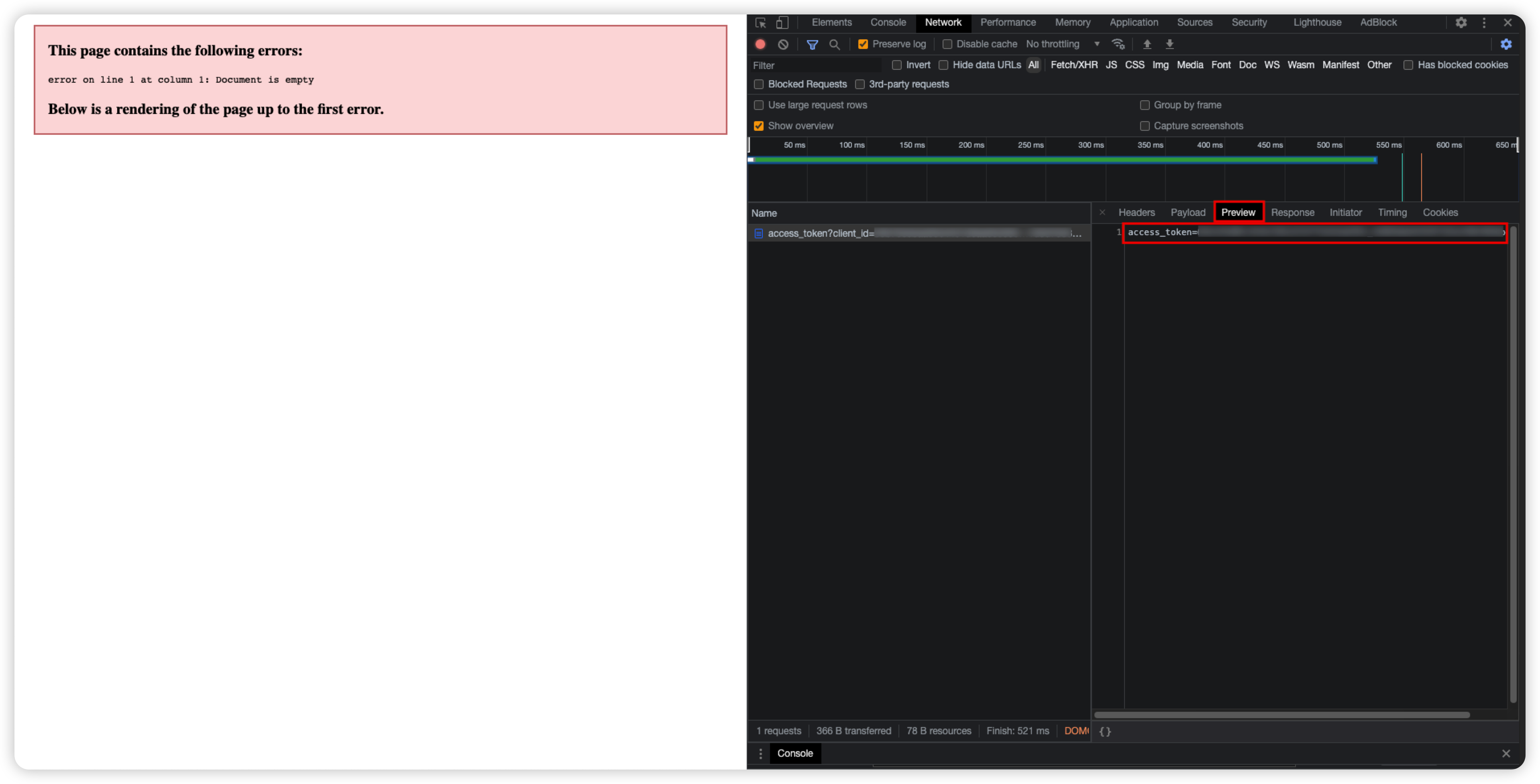Toggle the device toolbar icon
Screen dimensions: 1540x784
782,23
